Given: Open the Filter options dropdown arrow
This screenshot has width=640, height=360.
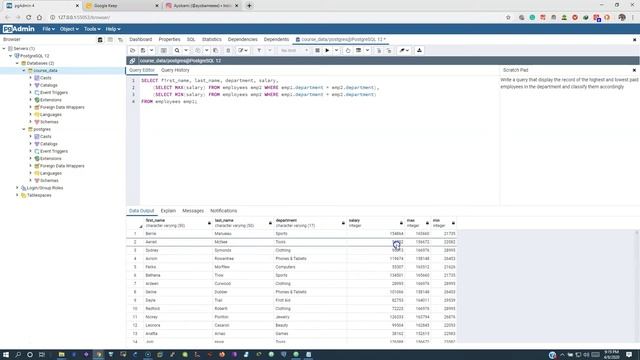Looking at the screenshot, I should click(269, 51).
